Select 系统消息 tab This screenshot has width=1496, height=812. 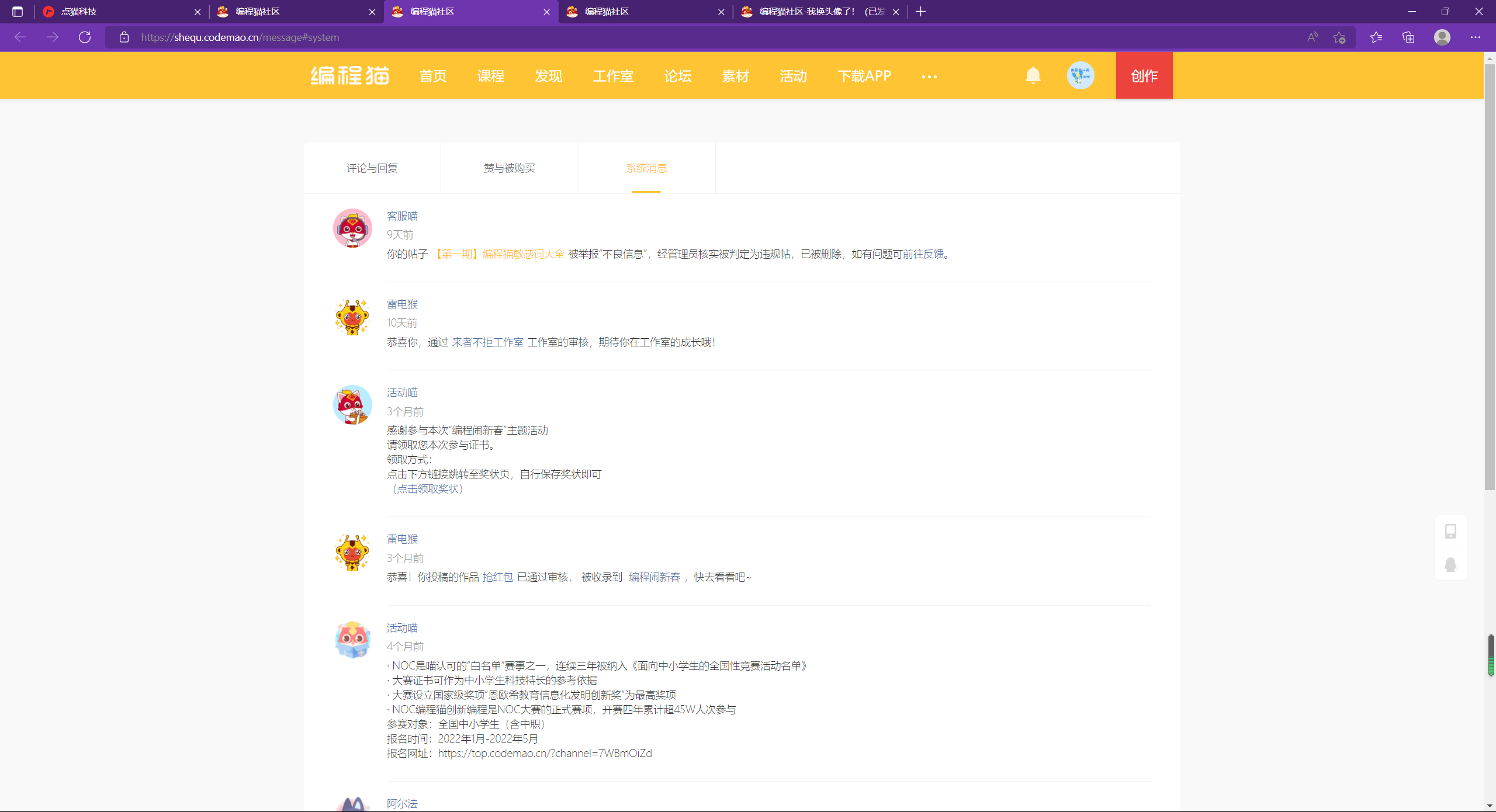[x=646, y=168]
